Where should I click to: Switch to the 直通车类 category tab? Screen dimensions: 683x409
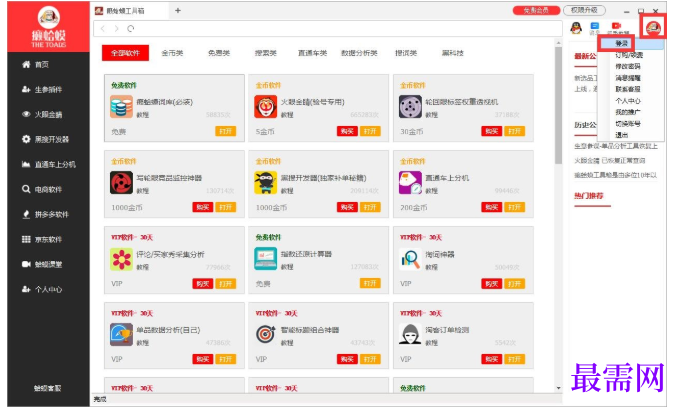coord(312,53)
